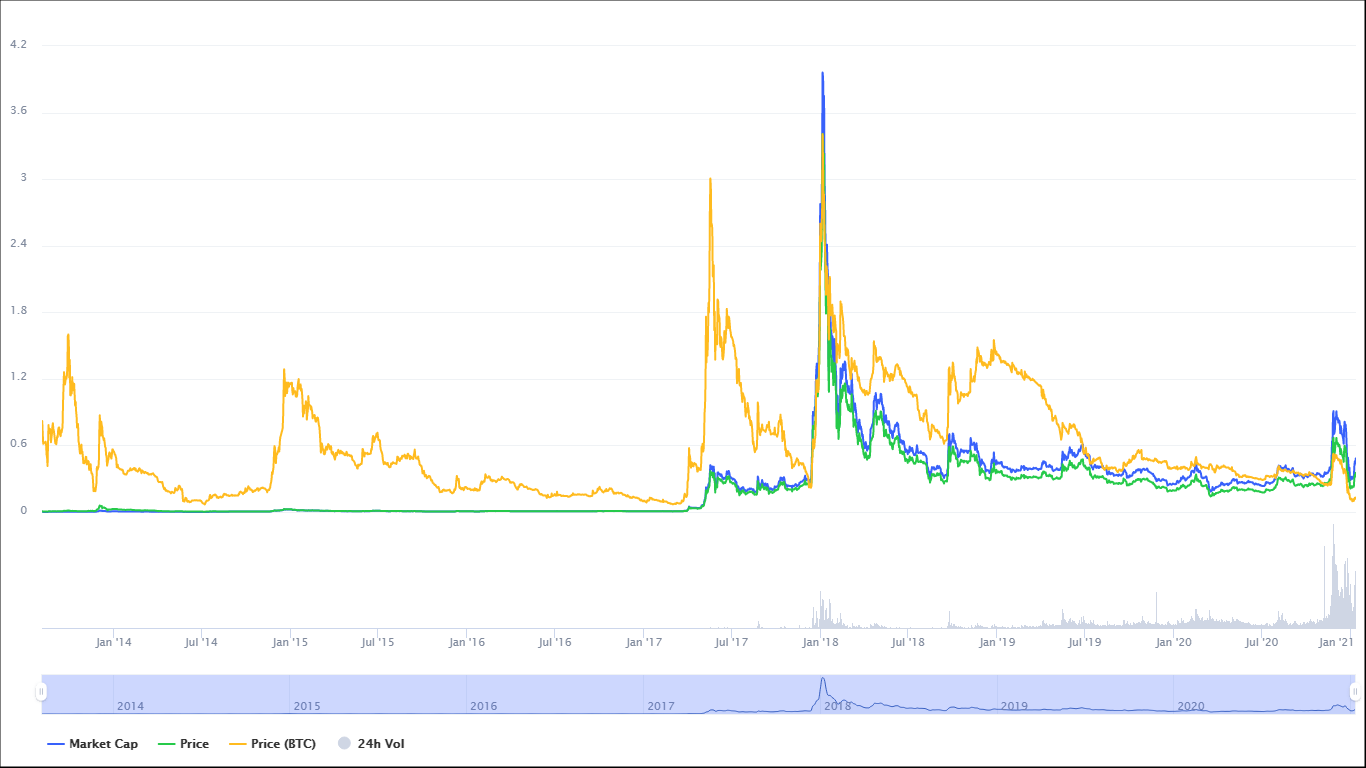Viewport: 1366px width, 768px height.
Task: Toggle the Price series legend entry
Action: tap(184, 744)
